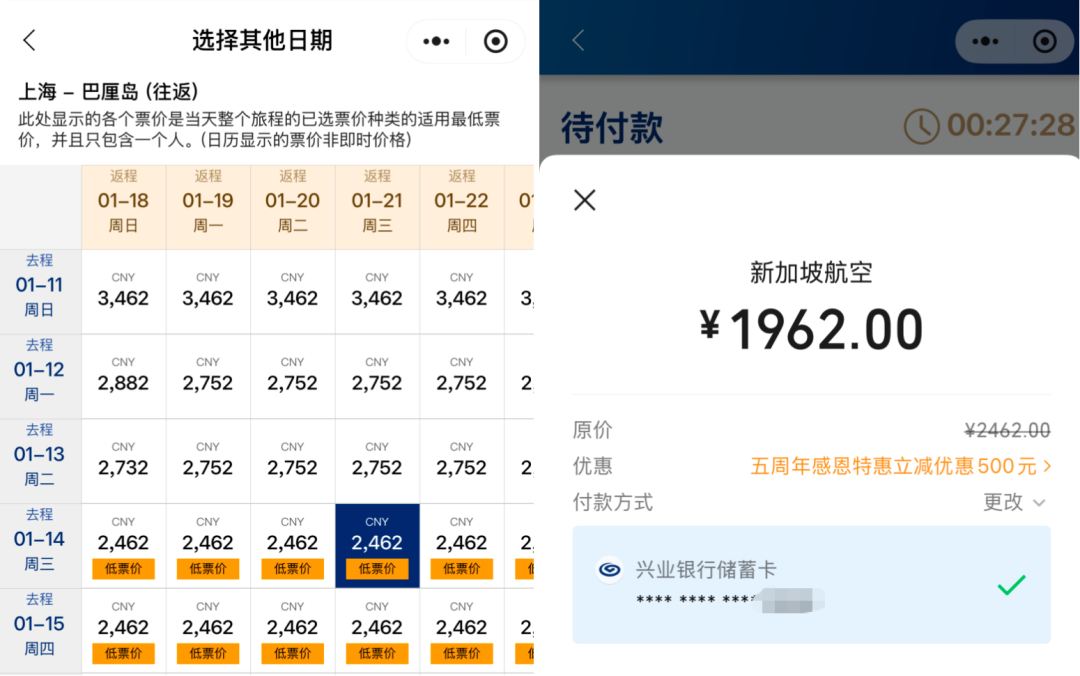1080x676 pixels.
Task: Tap the capsule circle icon beside the More menu
Action: pos(495,41)
